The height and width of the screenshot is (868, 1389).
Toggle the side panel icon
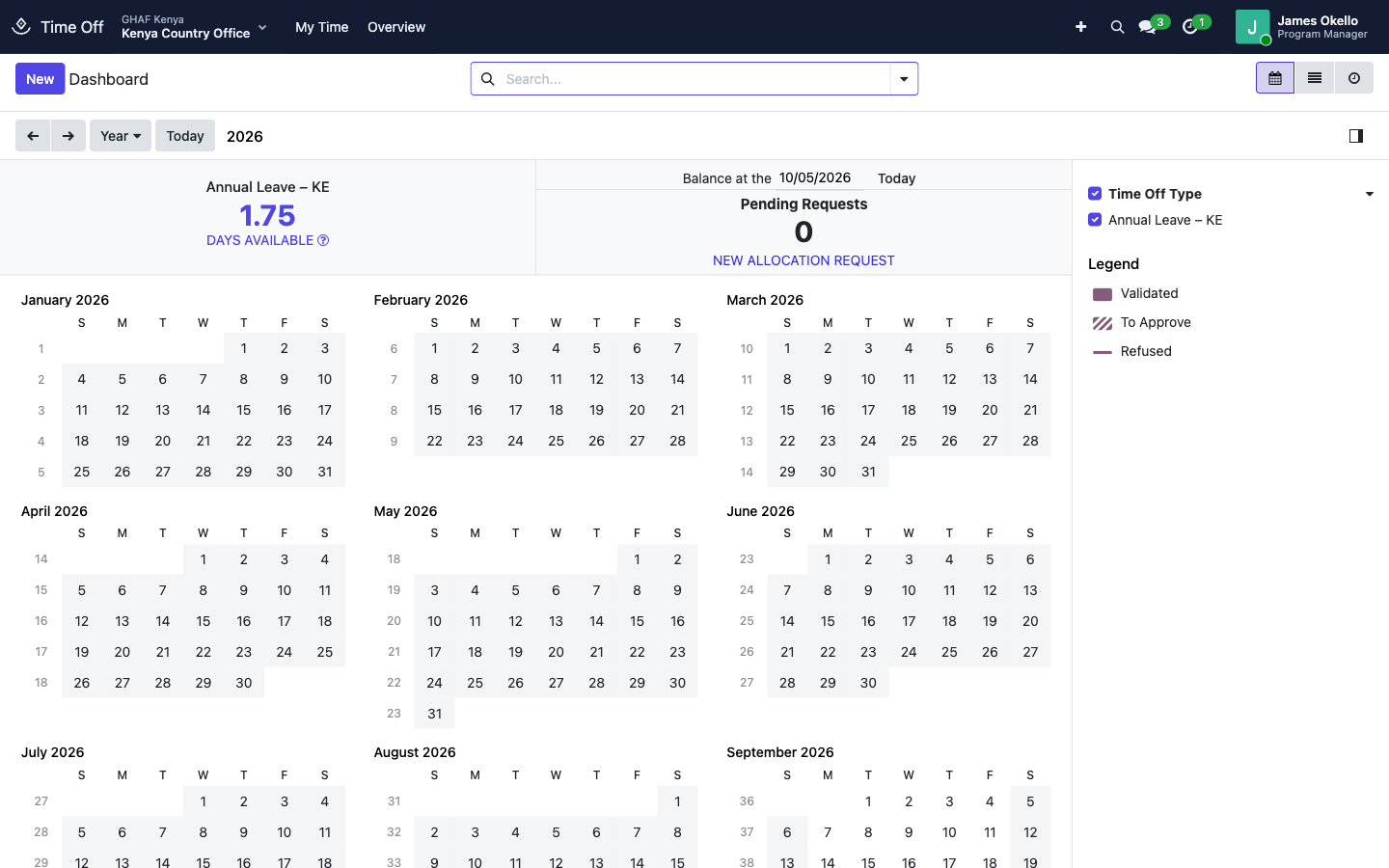point(1356,136)
